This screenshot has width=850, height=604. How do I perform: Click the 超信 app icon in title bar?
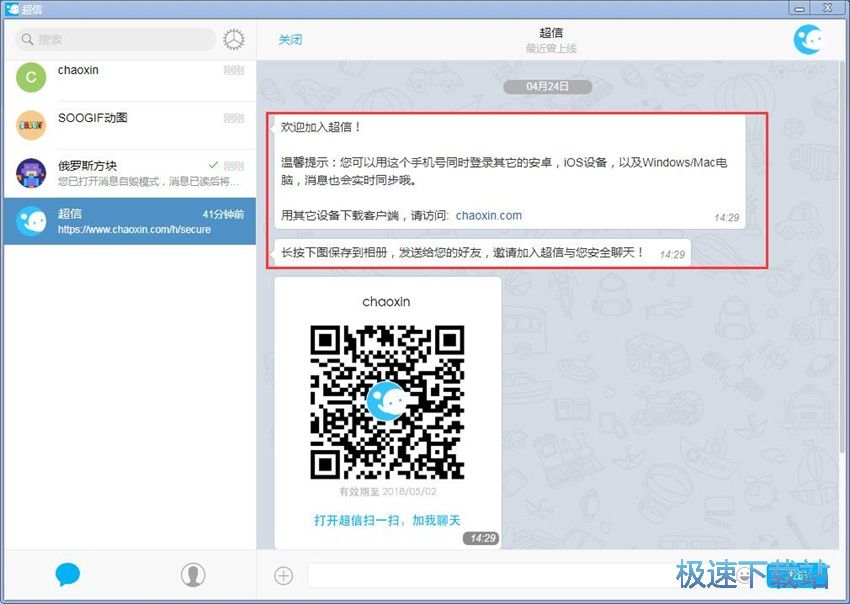click(12, 9)
